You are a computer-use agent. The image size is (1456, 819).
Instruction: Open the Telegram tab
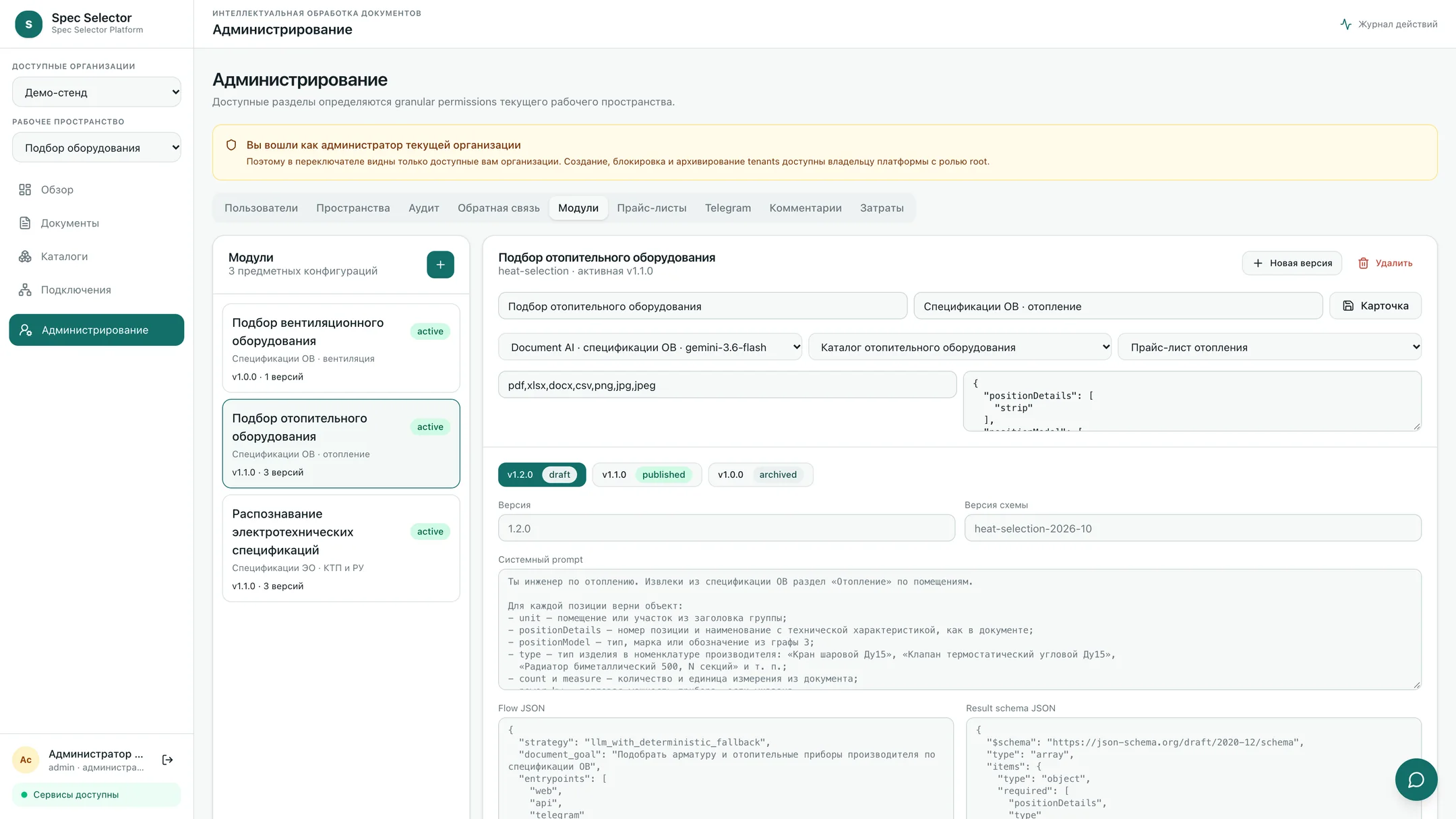[727, 208]
